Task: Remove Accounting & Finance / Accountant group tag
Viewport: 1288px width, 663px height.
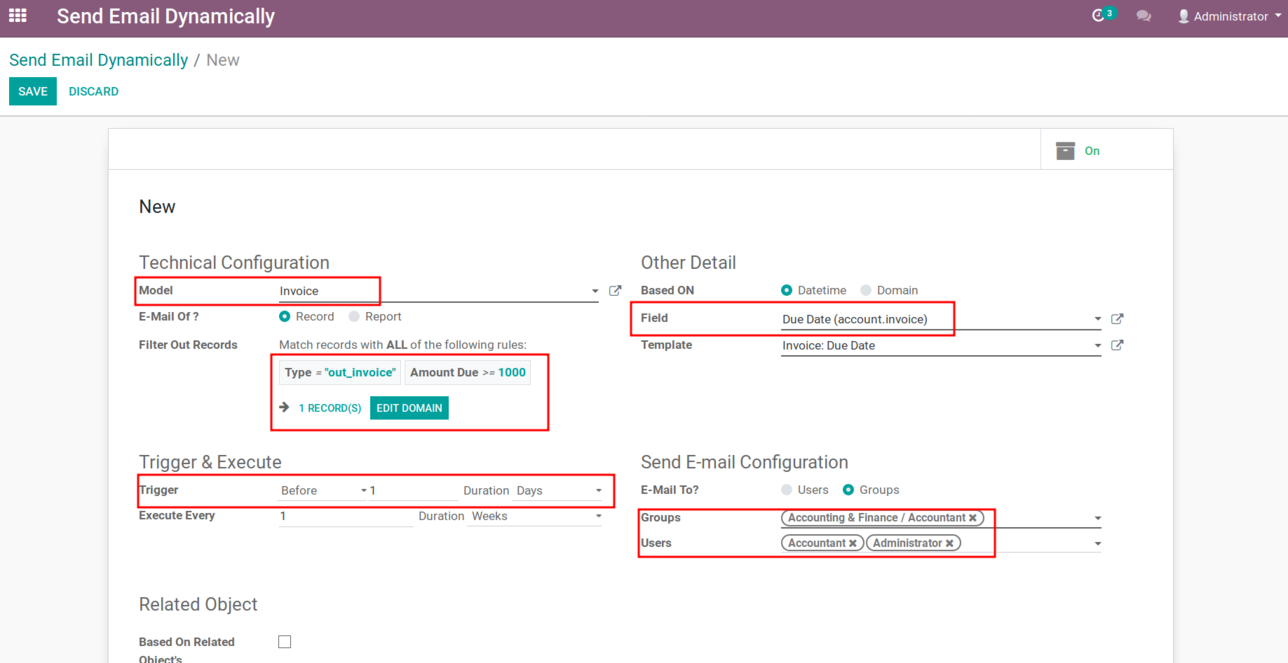Action: pyautogui.click(x=972, y=518)
